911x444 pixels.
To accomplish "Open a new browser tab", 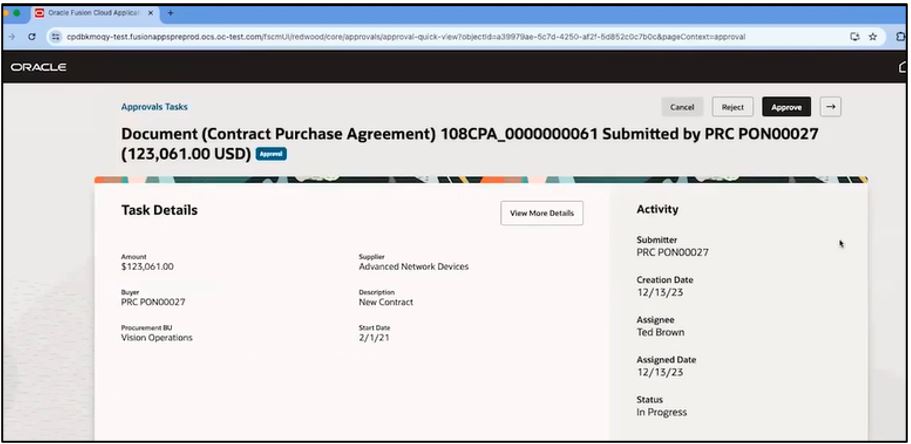I will [170, 13].
